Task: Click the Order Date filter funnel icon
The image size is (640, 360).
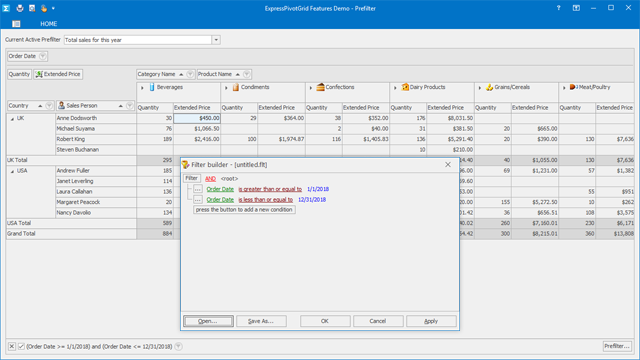Action: coord(42,56)
